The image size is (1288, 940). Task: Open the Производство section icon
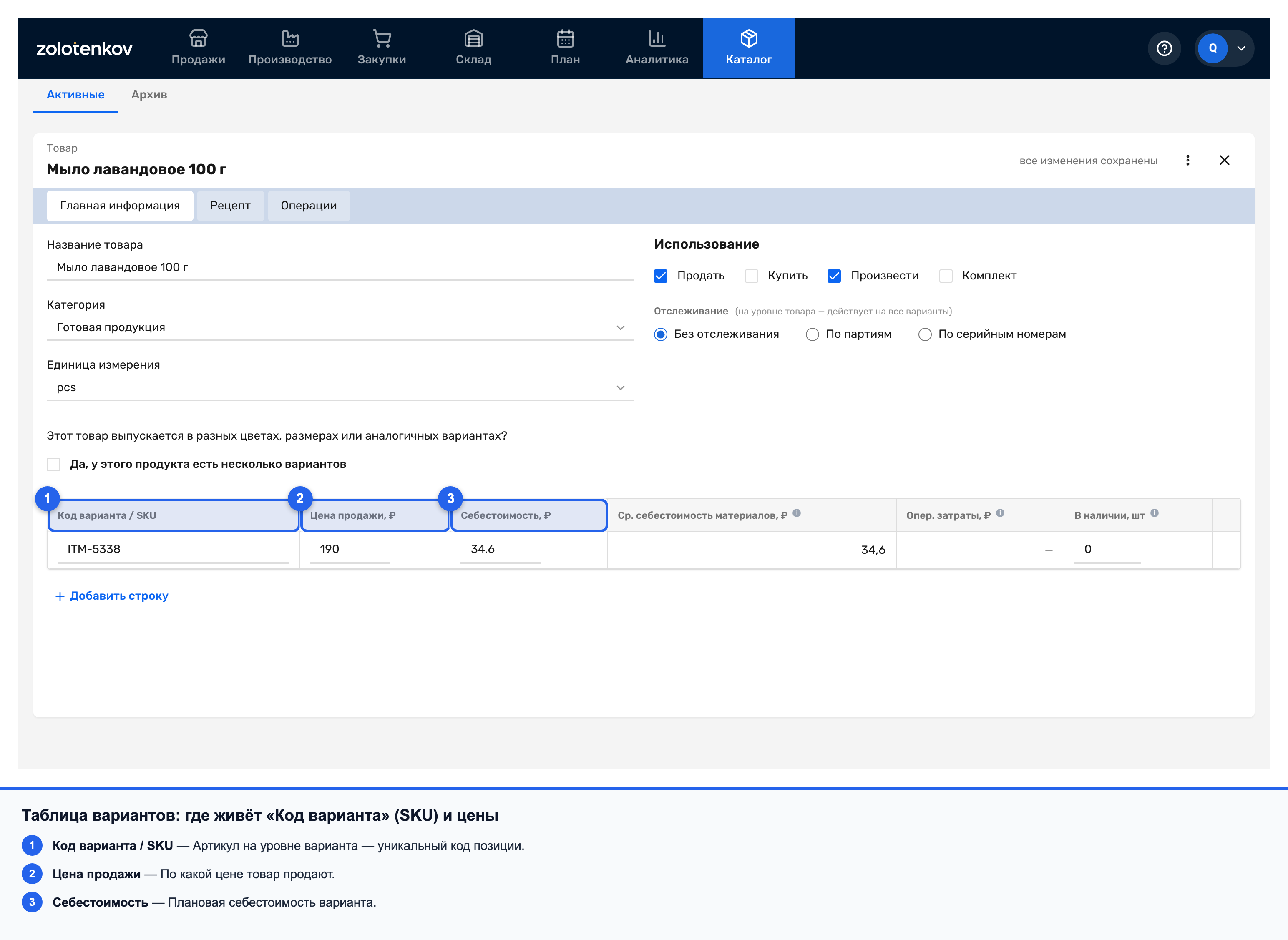pyautogui.click(x=290, y=38)
